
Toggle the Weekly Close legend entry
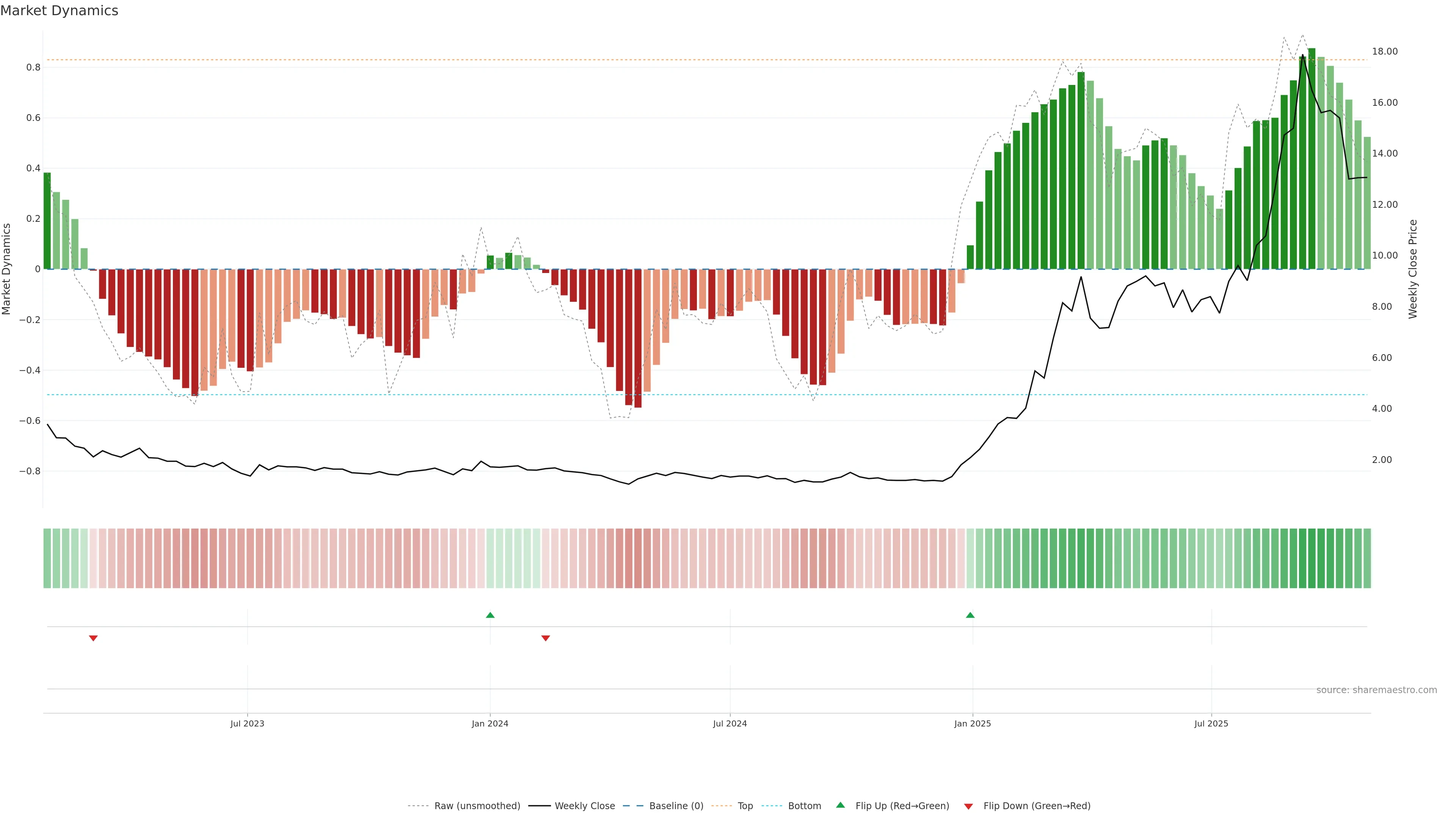pyautogui.click(x=584, y=806)
